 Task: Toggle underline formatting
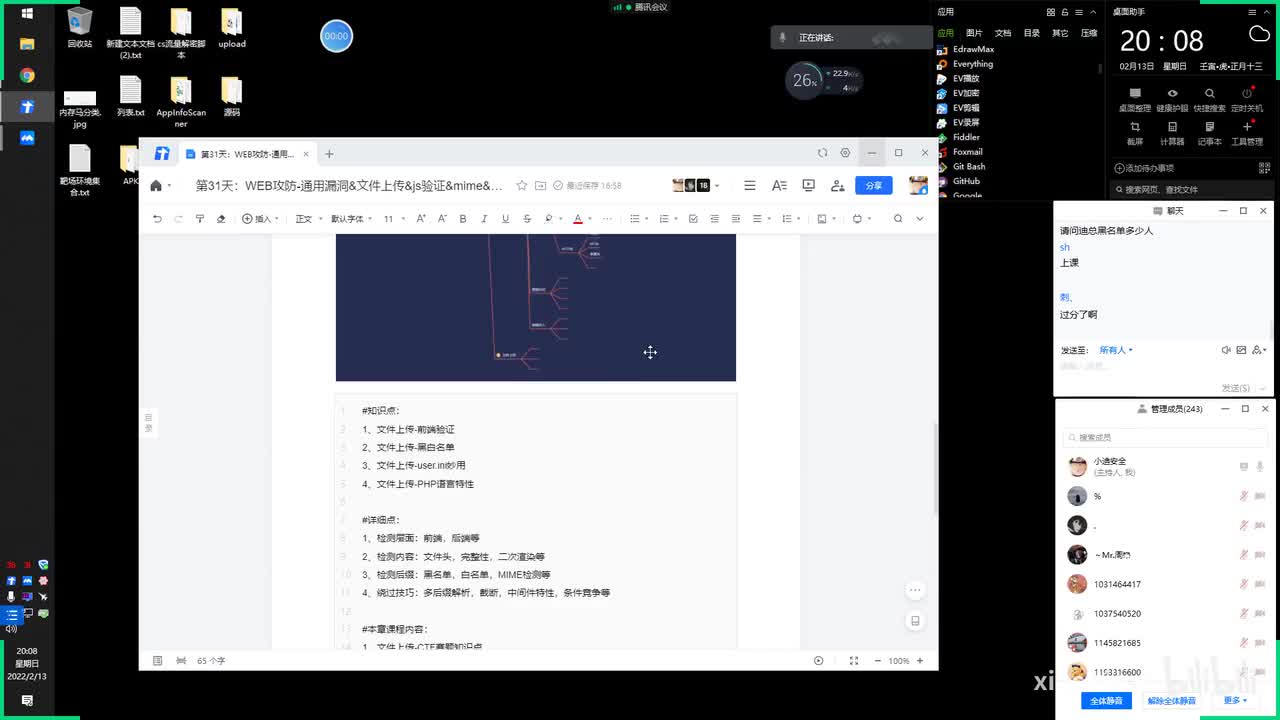505,219
